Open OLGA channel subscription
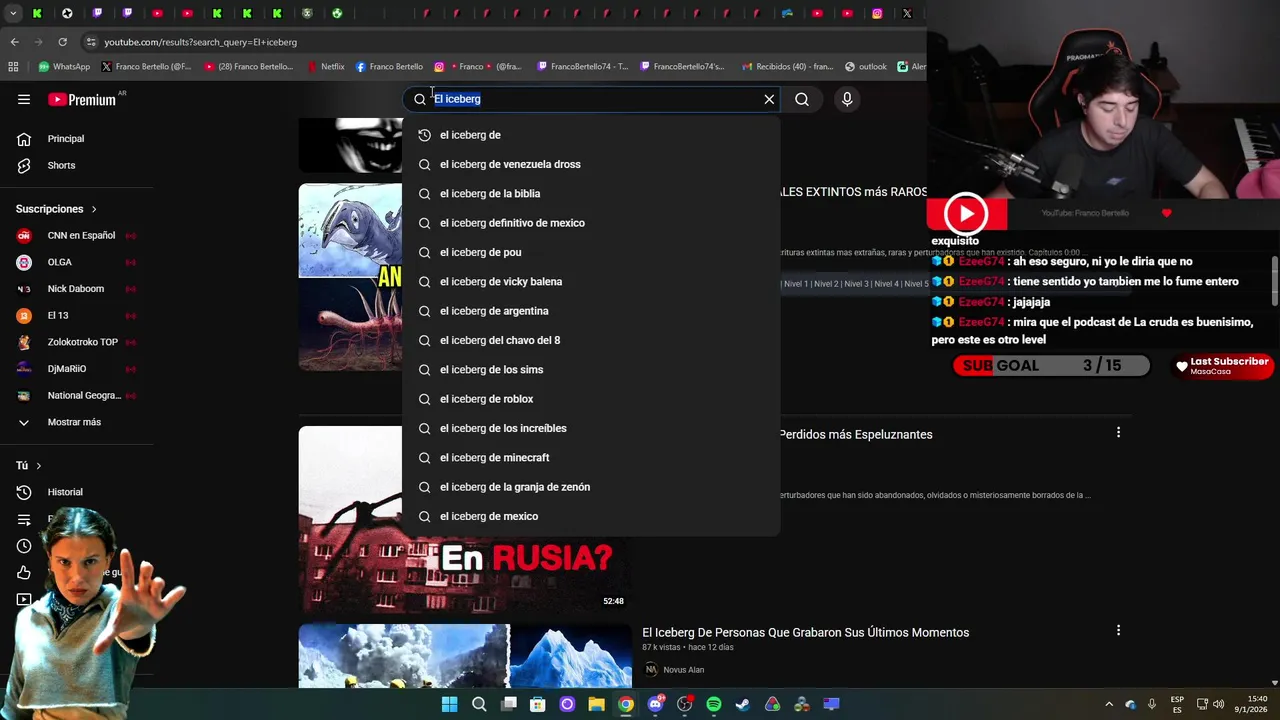Screen dimensions: 1280x720 tap(76, 262)
